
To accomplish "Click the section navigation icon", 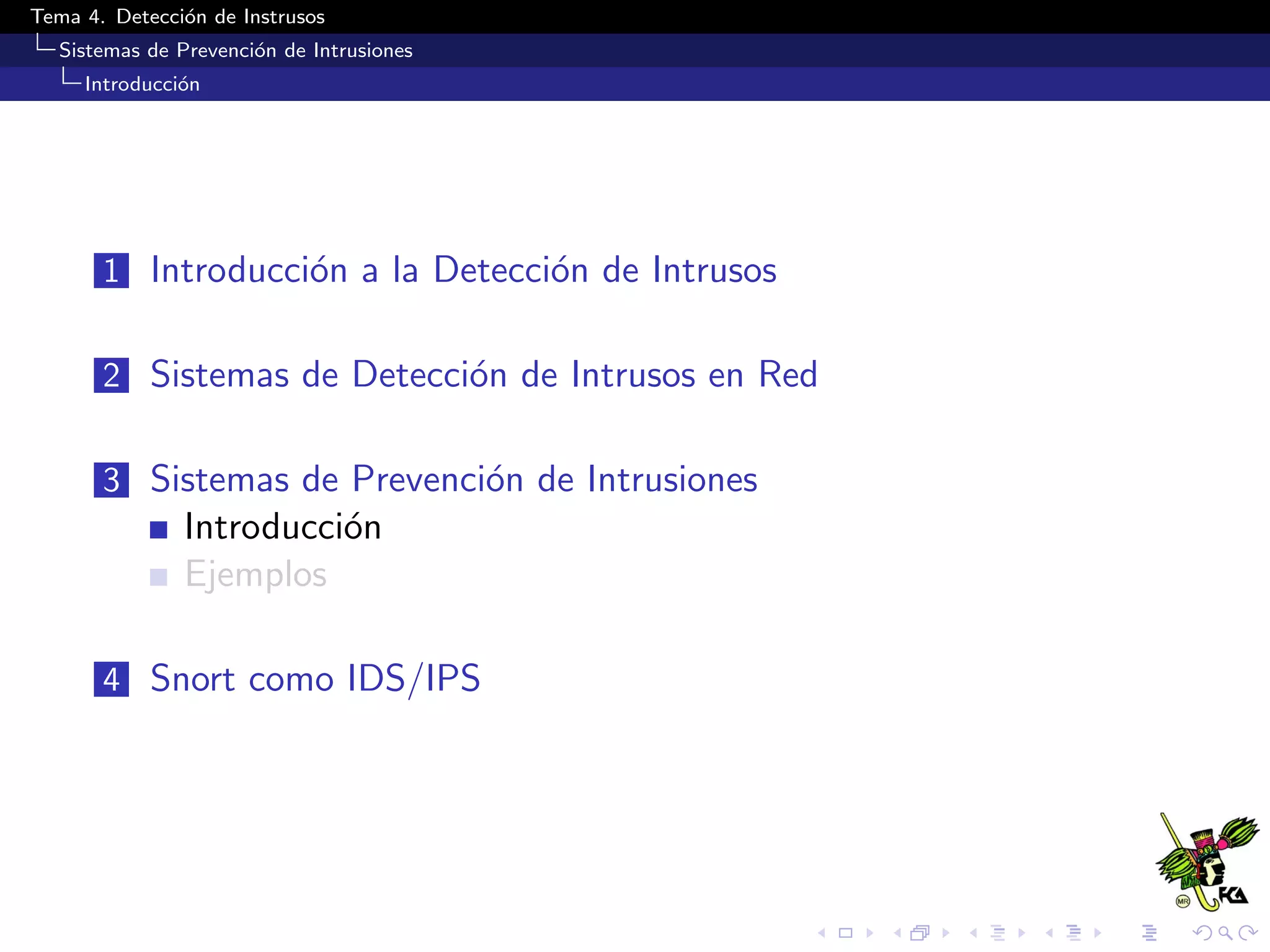I will tap(1074, 933).
